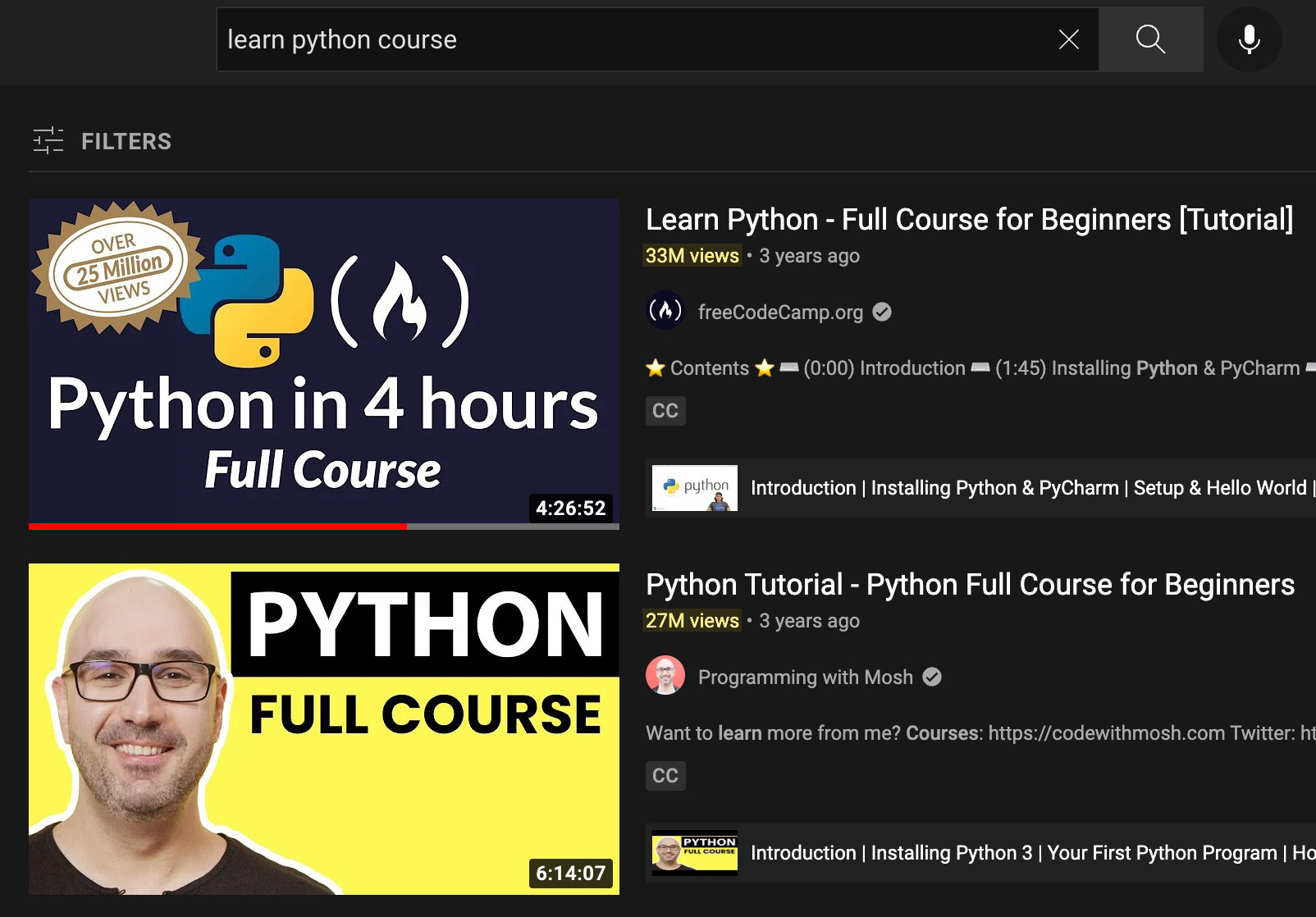Viewport: 1316px width, 917px height.
Task: Toggle the CC badge on Mosh's video
Action: [665, 775]
